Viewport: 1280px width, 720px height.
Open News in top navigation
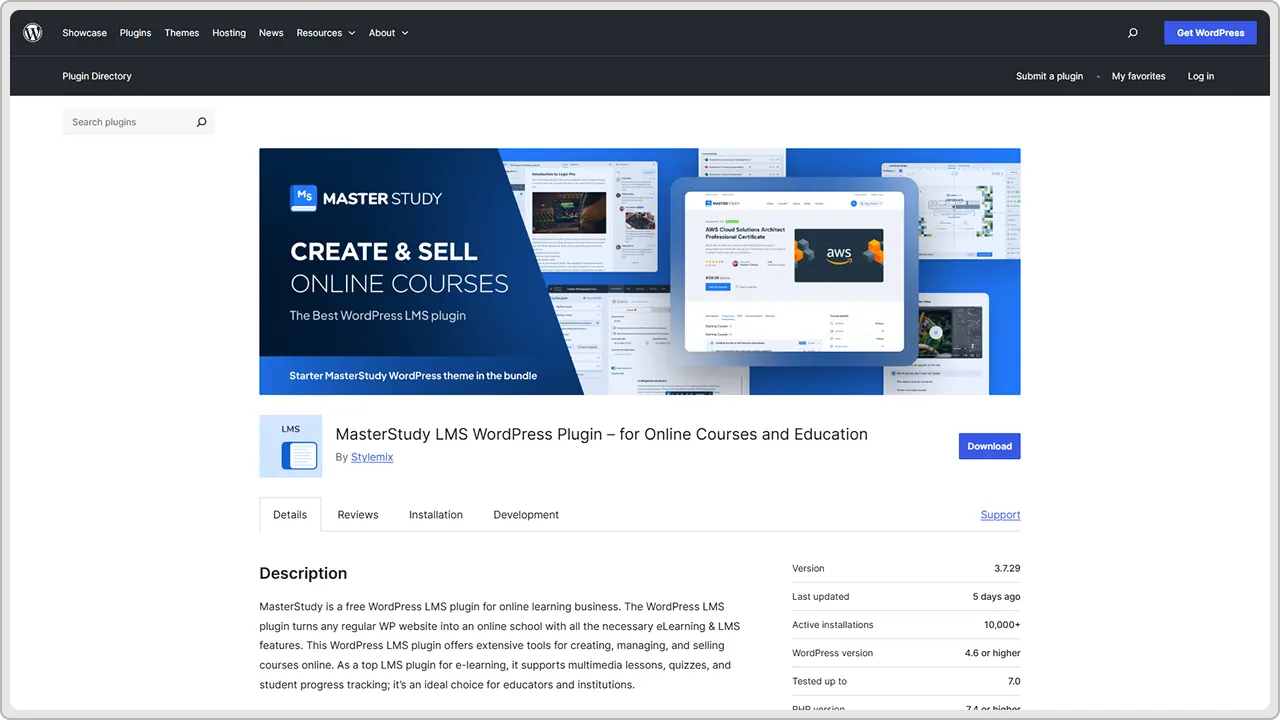(271, 33)
